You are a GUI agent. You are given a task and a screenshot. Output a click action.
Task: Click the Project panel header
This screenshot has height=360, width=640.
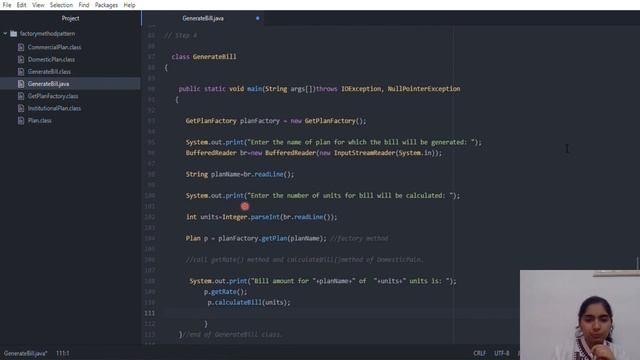(x=70, y=18)
